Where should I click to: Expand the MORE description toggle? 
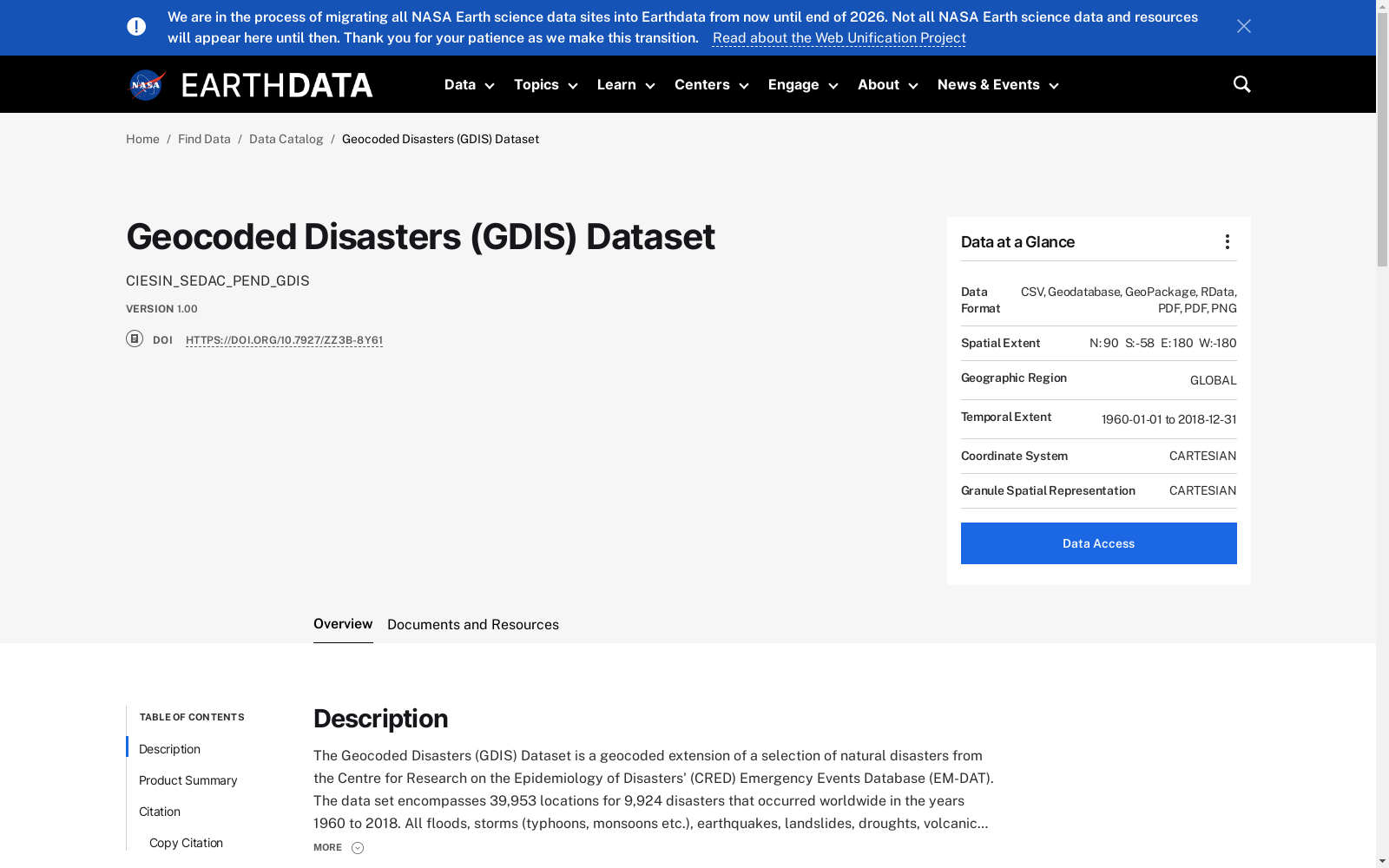point(339,847)
